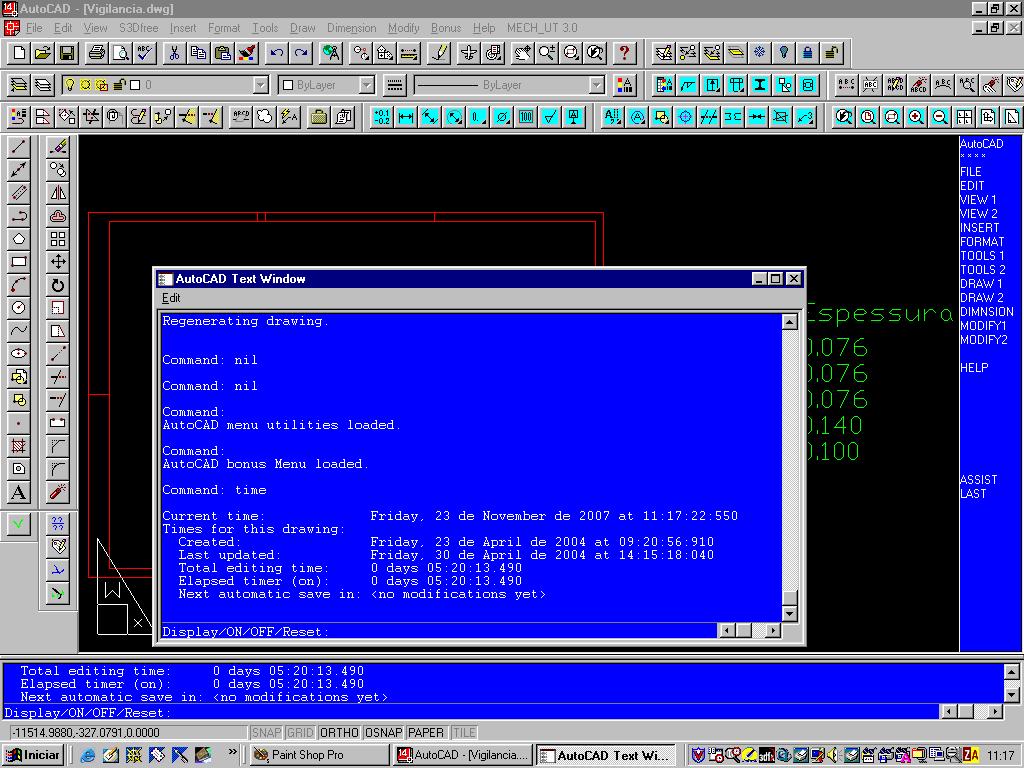Toggle TILE in the status bar
This screenshot has height=768, width=1024.
coord(464,733)
